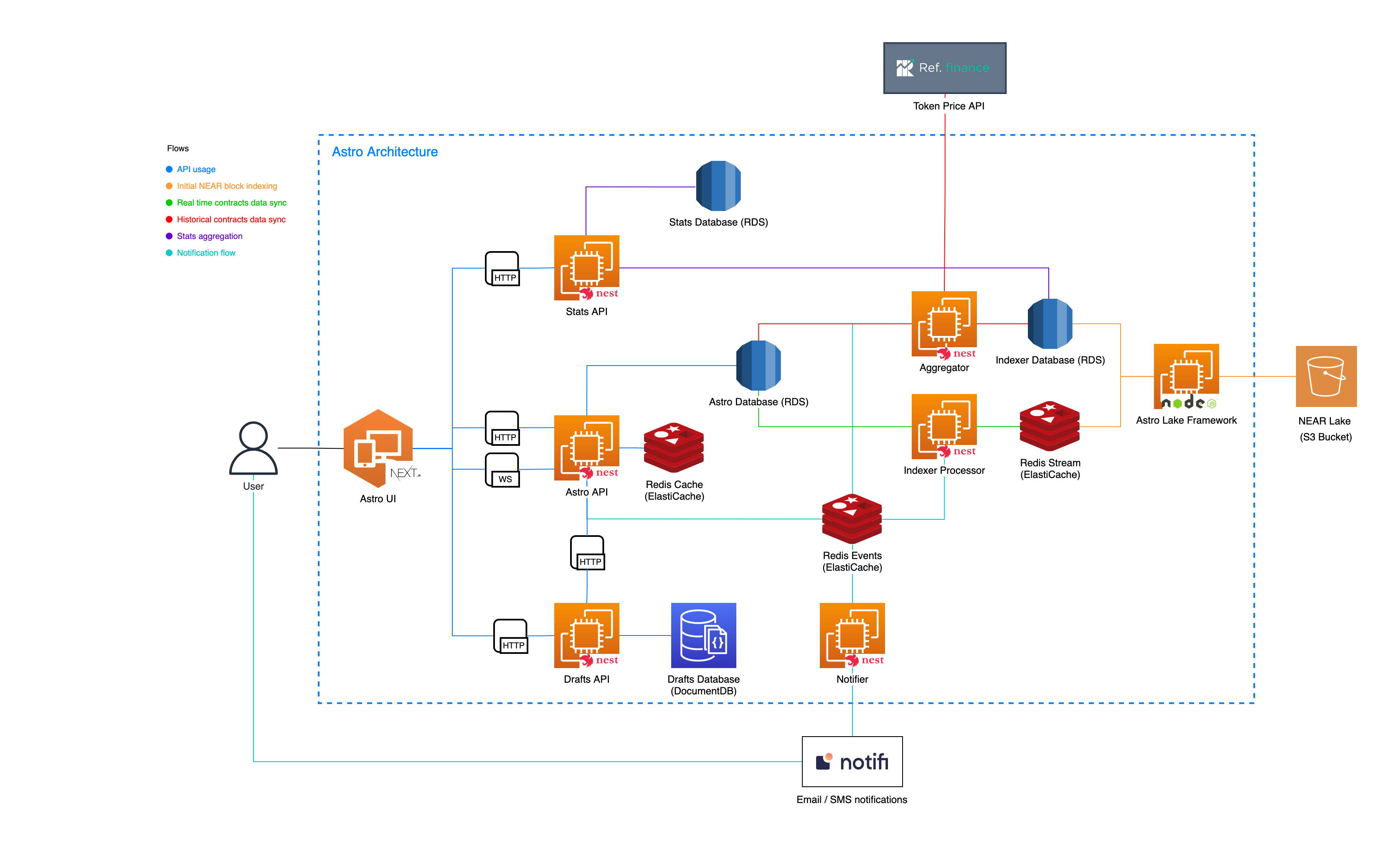Click the Astro Architecture title text
This screenshot has height=854, width=1400.
pyautogui.click(x=385, y=152)
